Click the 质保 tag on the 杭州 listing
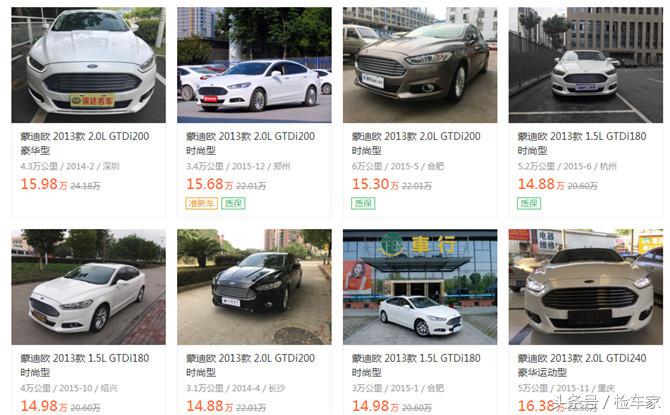Image resolution: width=670 pixels, height=415 pixels. (529, 203)
